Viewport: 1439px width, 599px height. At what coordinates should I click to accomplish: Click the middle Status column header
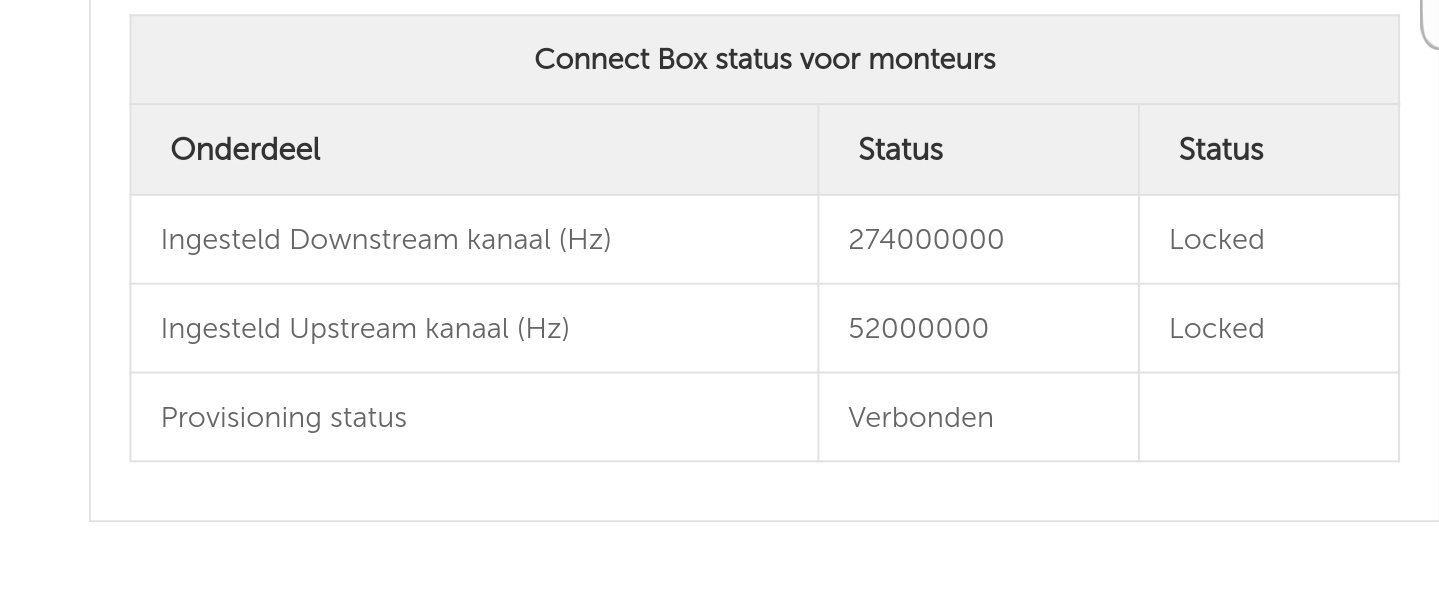coord(901,150)
